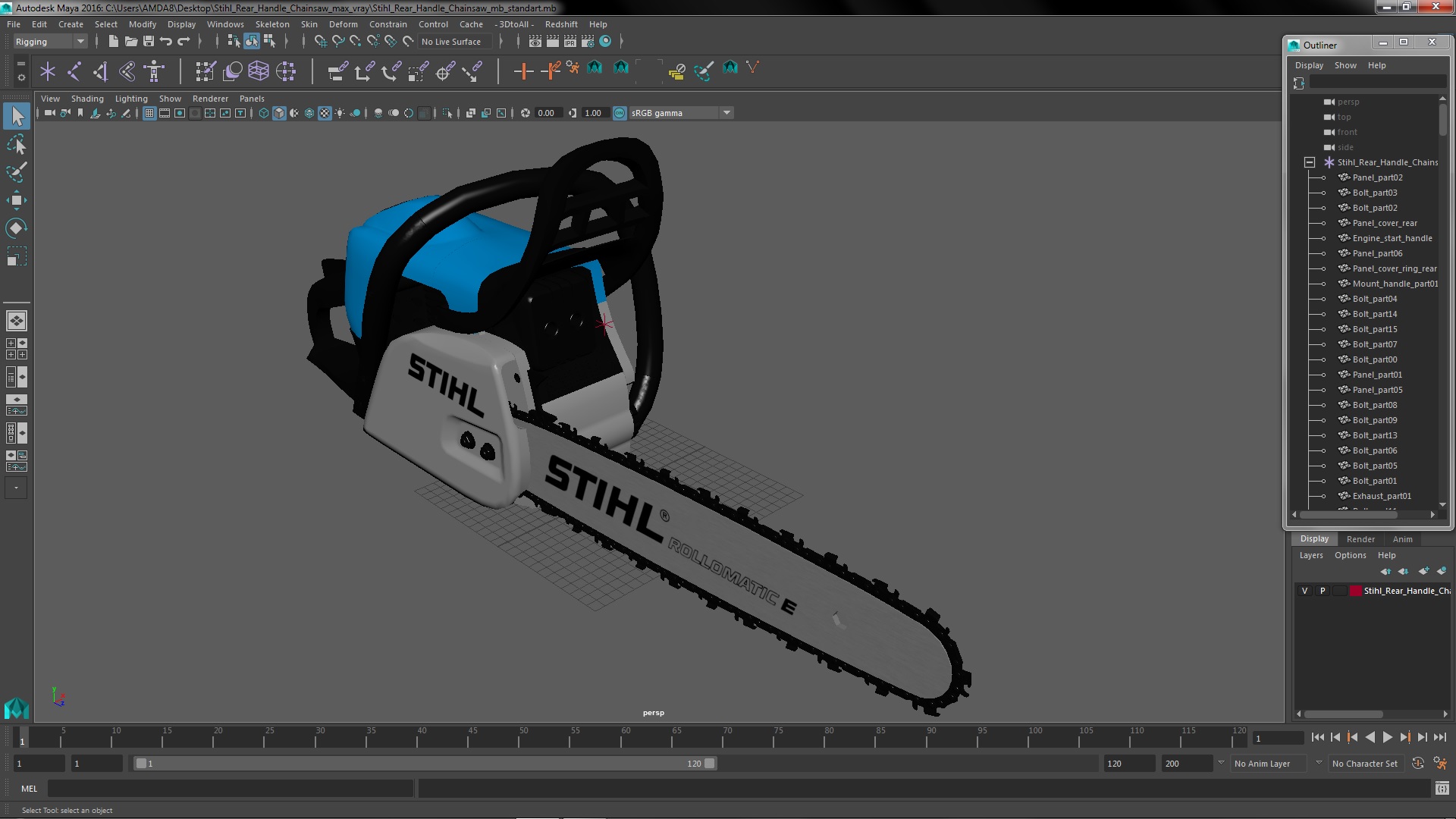
Task: Click frame 60 on the timeline
Action: [x=626, y=738]
